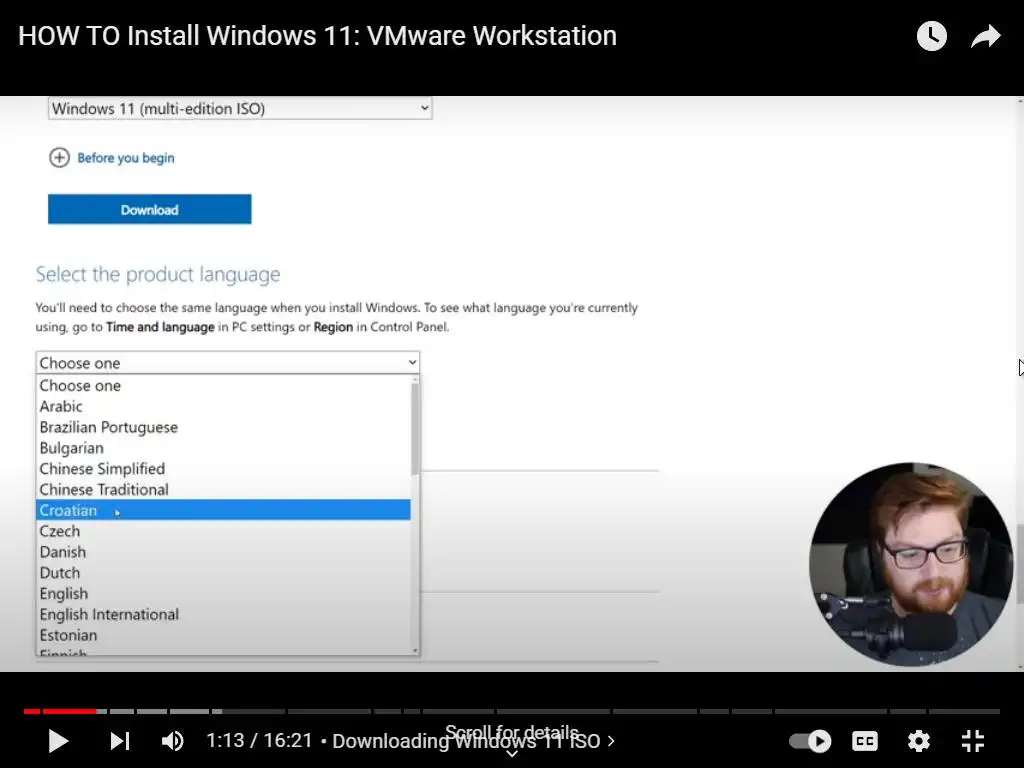Toggle closed captions

[x=865, y=741]
